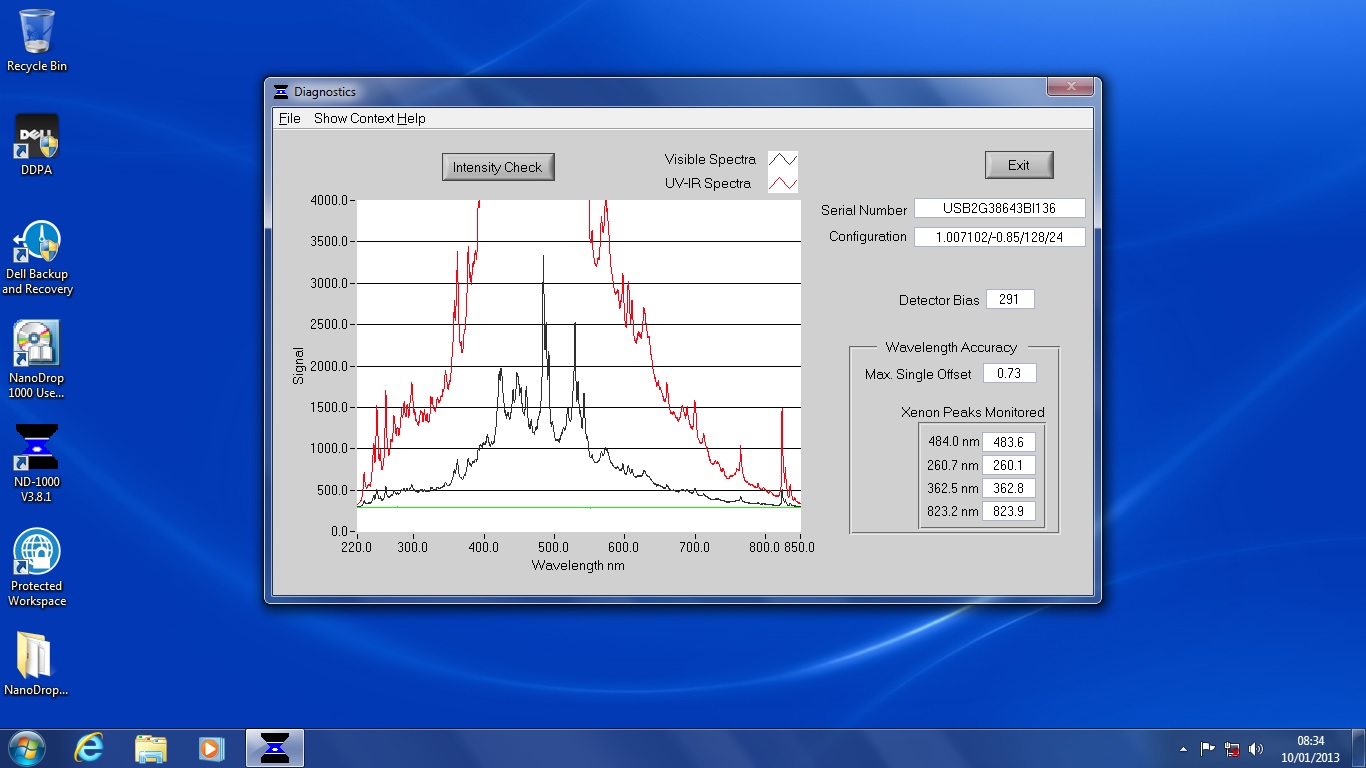Screen dimensions: 1366x768
Task: Select the DDPA desktop shortcut
Action: (x=37, y=145)
